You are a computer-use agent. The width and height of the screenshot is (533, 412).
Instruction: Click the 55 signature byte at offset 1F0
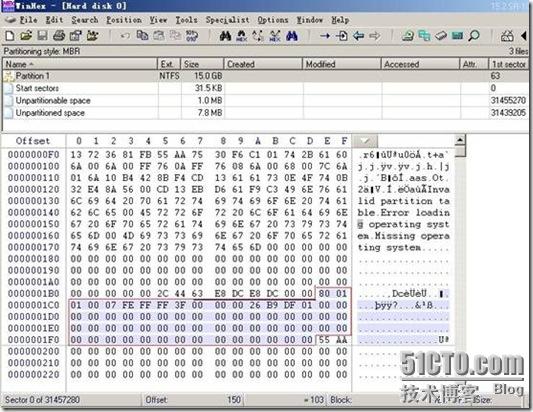pos(324,340)
